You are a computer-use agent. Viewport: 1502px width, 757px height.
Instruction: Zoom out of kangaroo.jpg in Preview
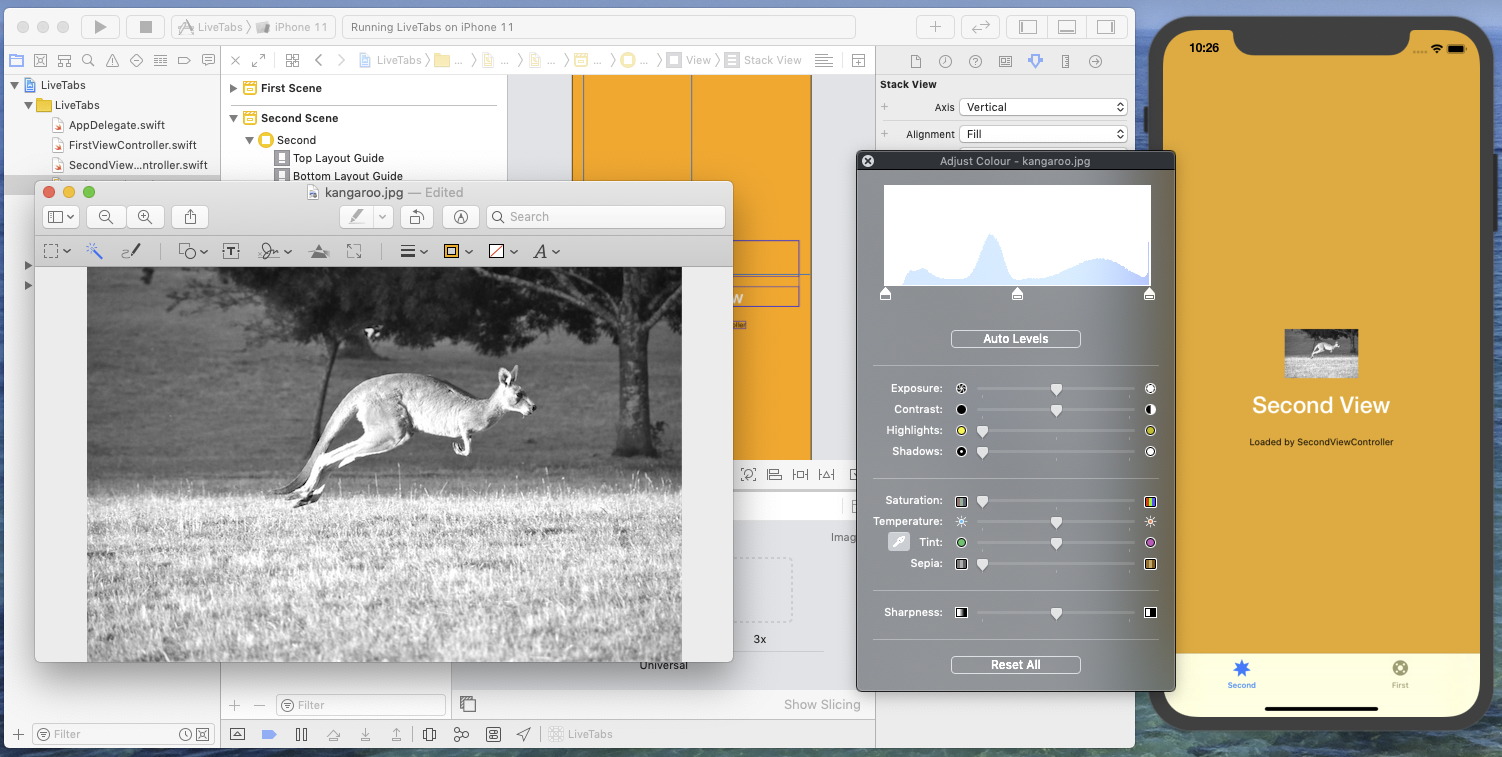(x=106, y=217)
